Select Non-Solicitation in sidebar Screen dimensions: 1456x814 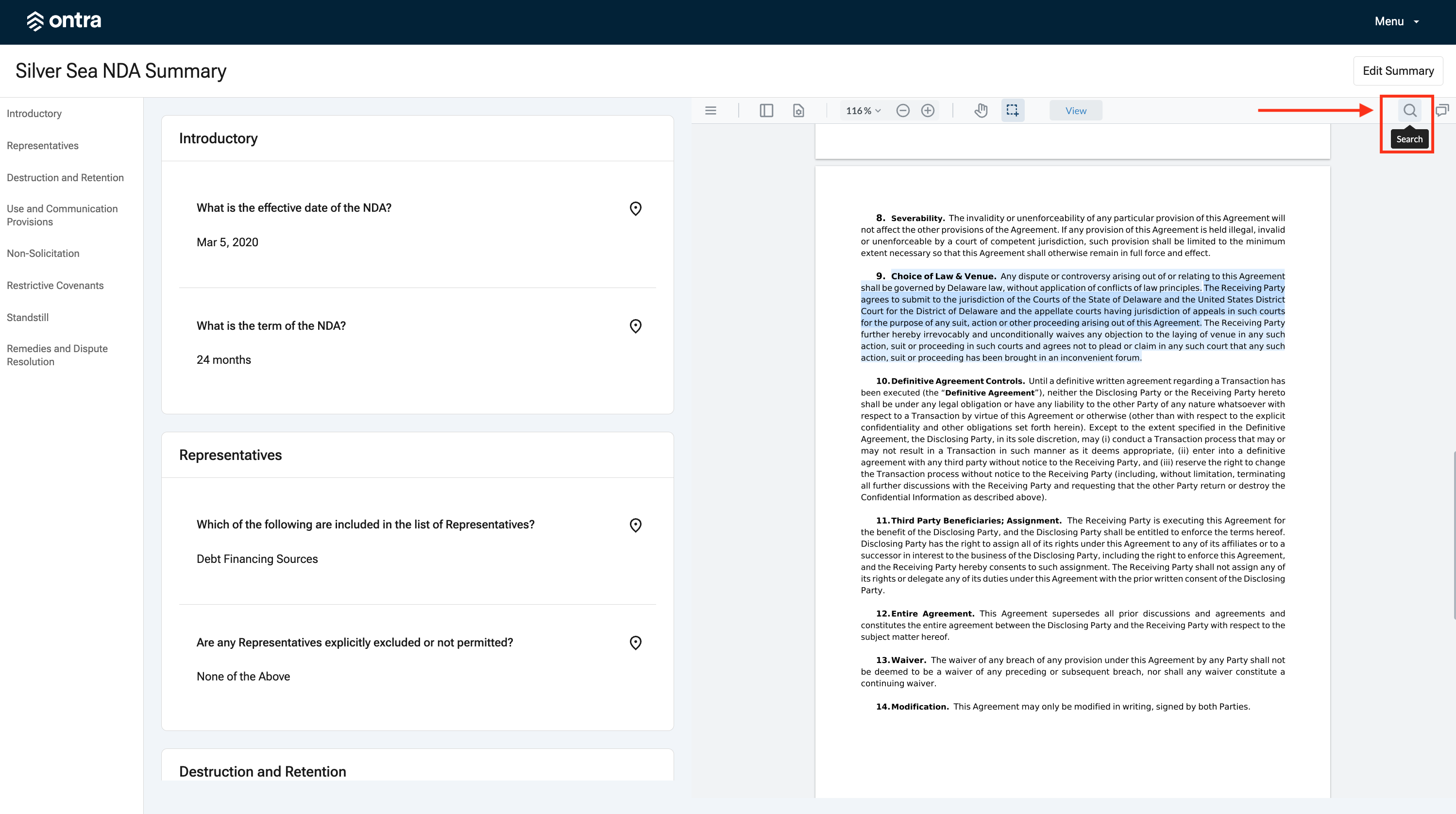pos(43,253)
